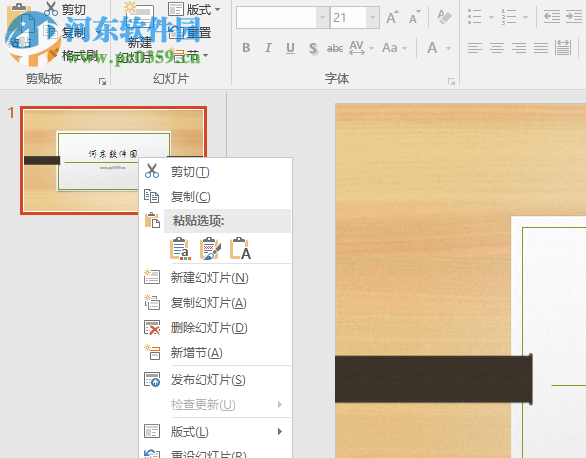Screen dimensions: 586x458
Task: Expand the font size dropdown arrow
Action: point(372,18)
